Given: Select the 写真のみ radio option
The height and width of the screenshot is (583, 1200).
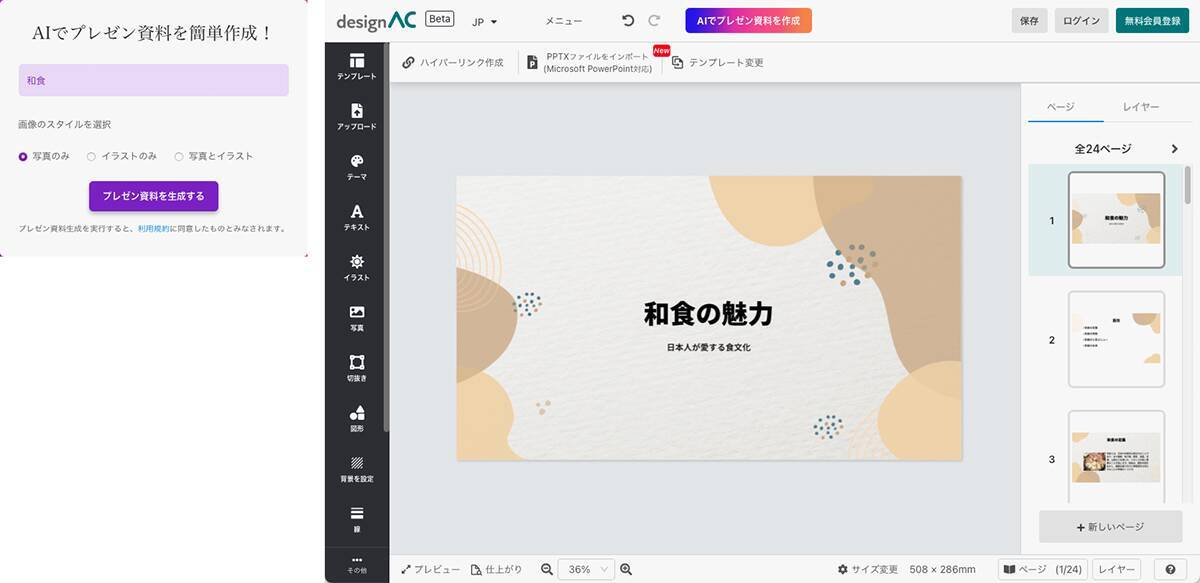Looking at the screenshot, I should 23,157.
